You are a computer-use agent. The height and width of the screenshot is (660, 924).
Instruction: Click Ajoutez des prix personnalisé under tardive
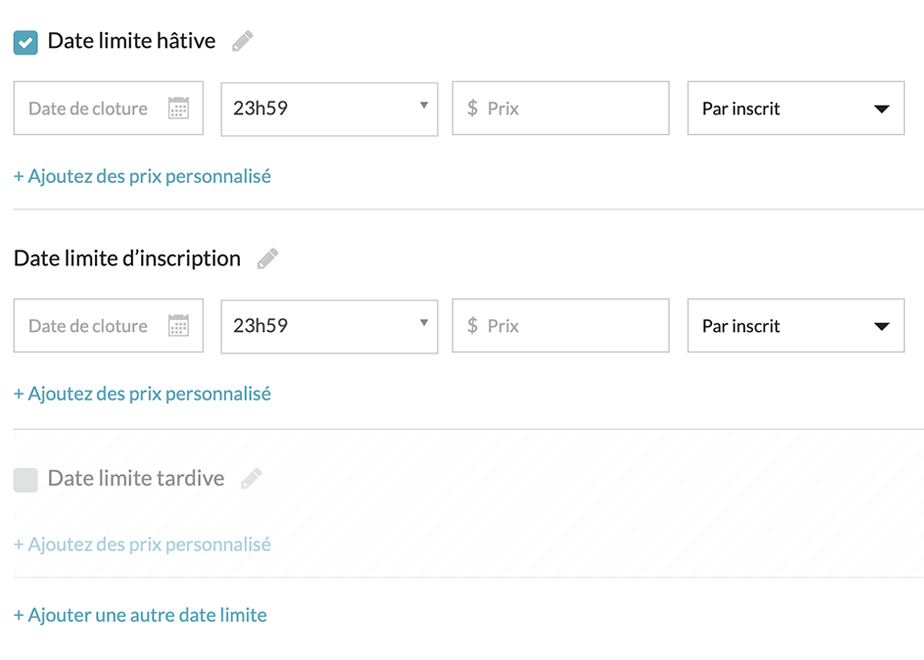(142, 545)
